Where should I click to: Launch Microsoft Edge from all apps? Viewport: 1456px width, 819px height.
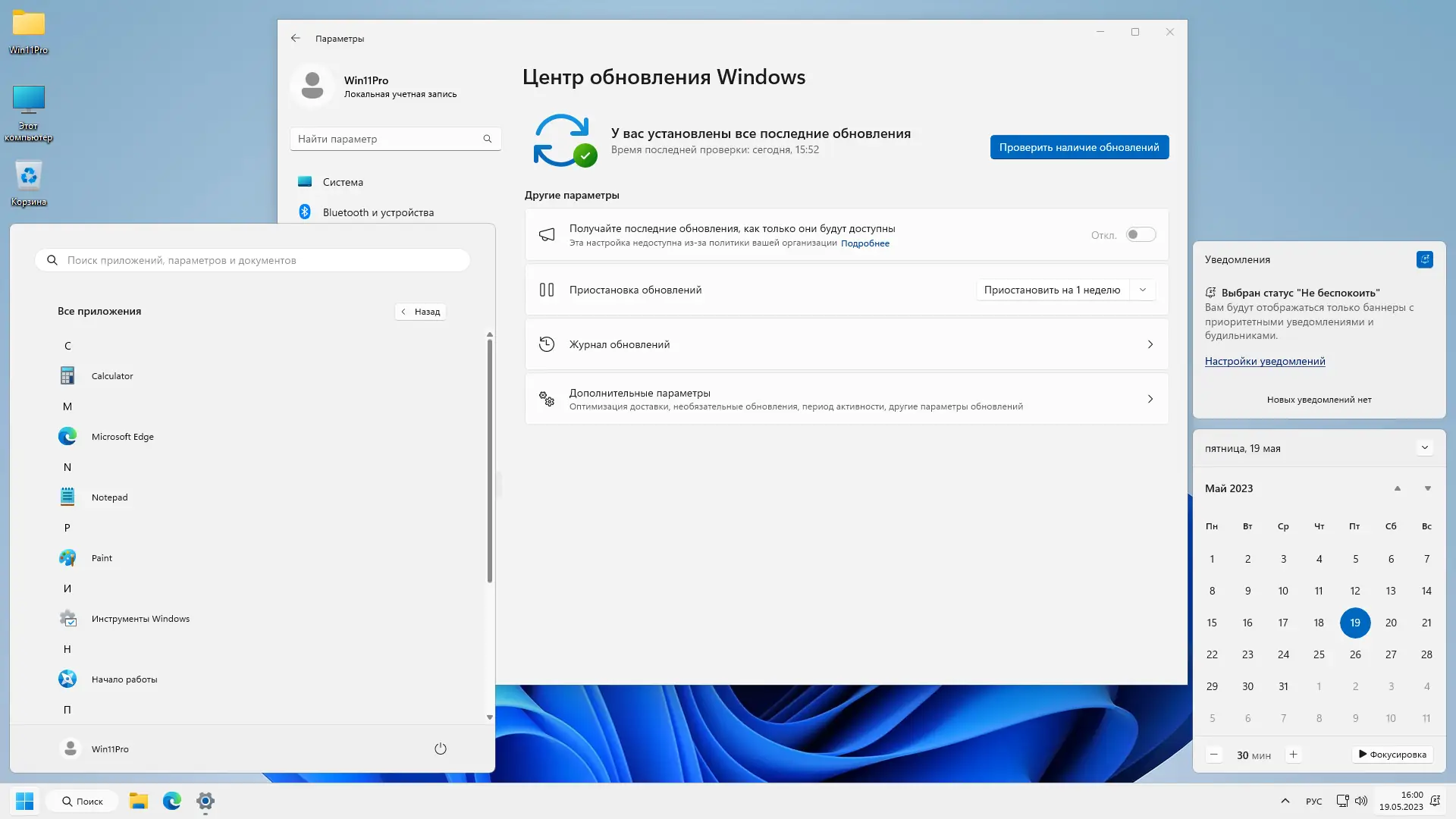click(122, 437)
